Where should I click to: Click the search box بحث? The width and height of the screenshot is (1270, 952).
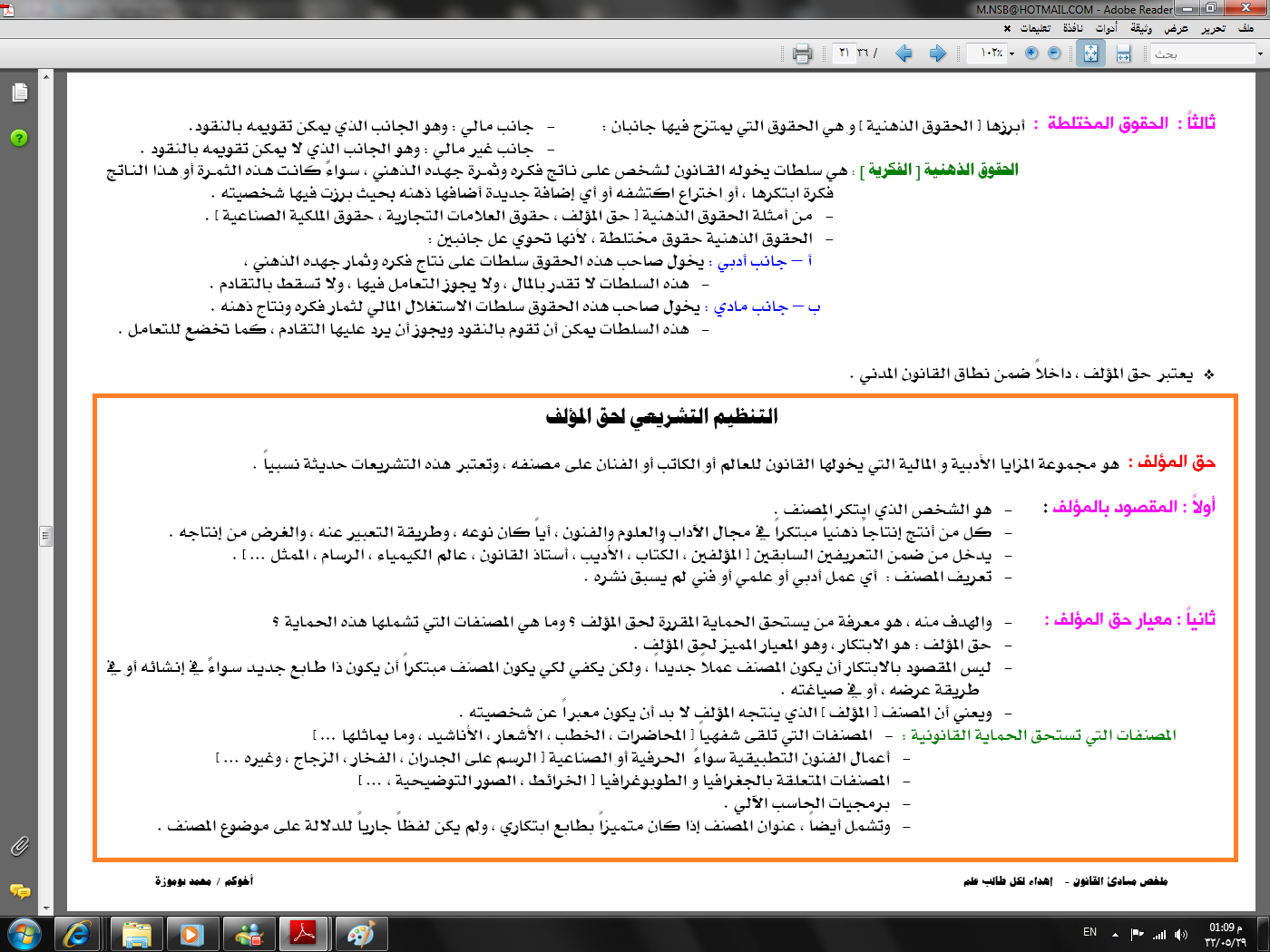(x=1204, y=53)
